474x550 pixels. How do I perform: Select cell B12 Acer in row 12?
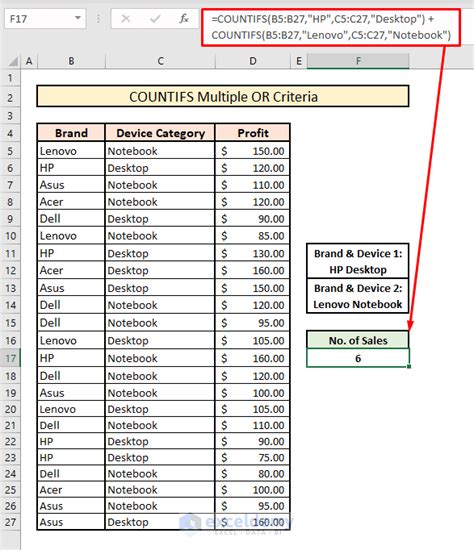(x=71, y=270)
